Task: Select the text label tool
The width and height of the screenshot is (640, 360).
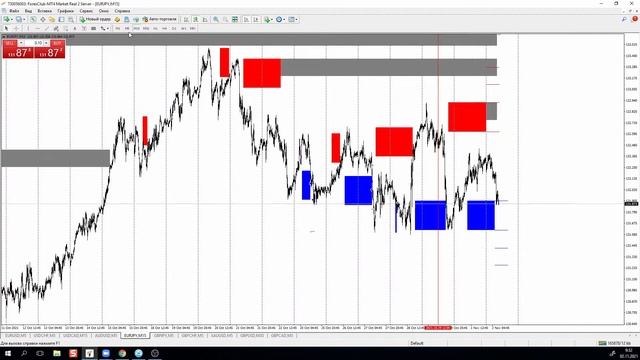Action: (x=84, y=28)
